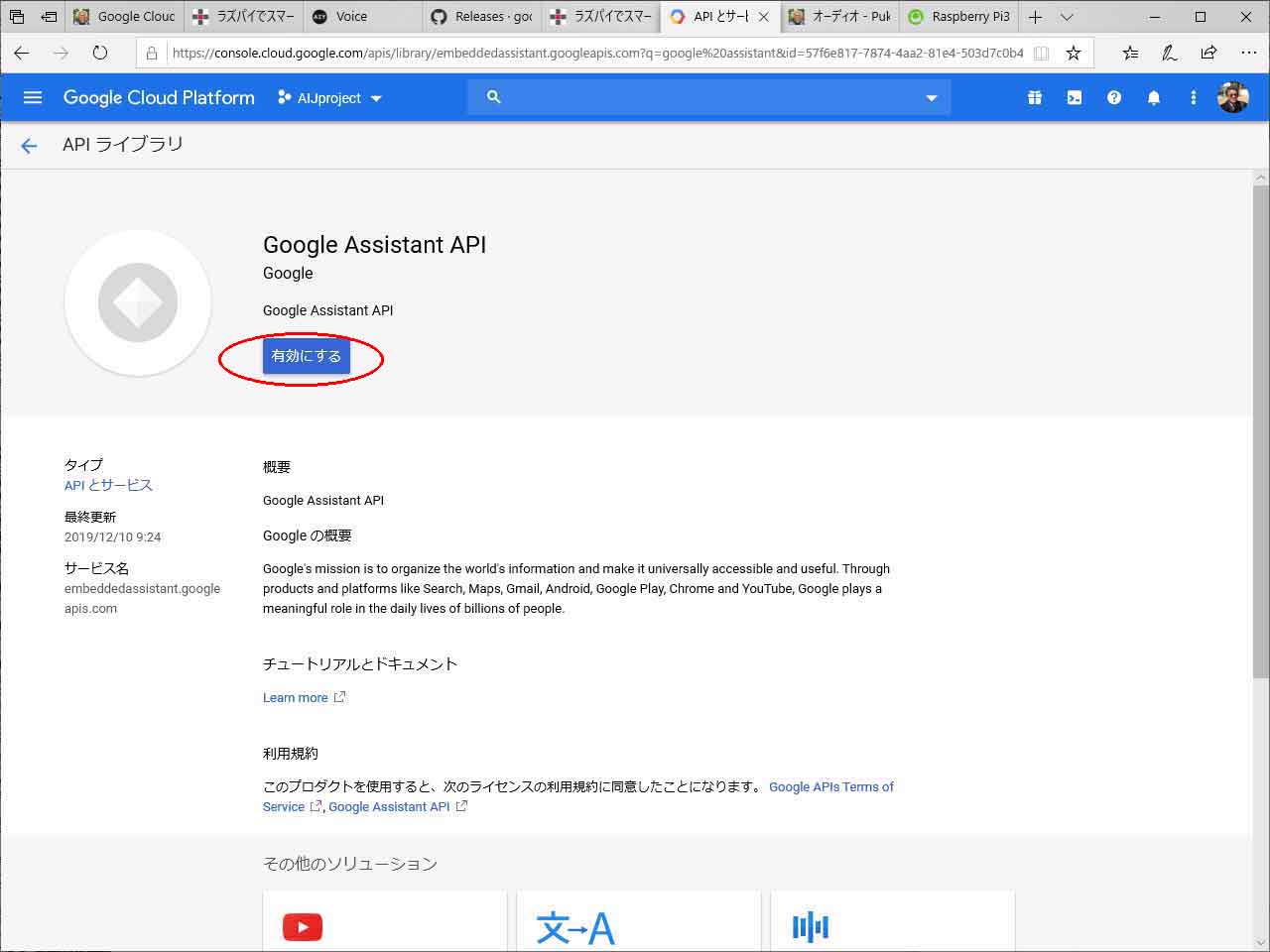Click the Translation solution card icon
Image resolution: width=1270 pixels, height=952 pixels.
click(575, 928)
